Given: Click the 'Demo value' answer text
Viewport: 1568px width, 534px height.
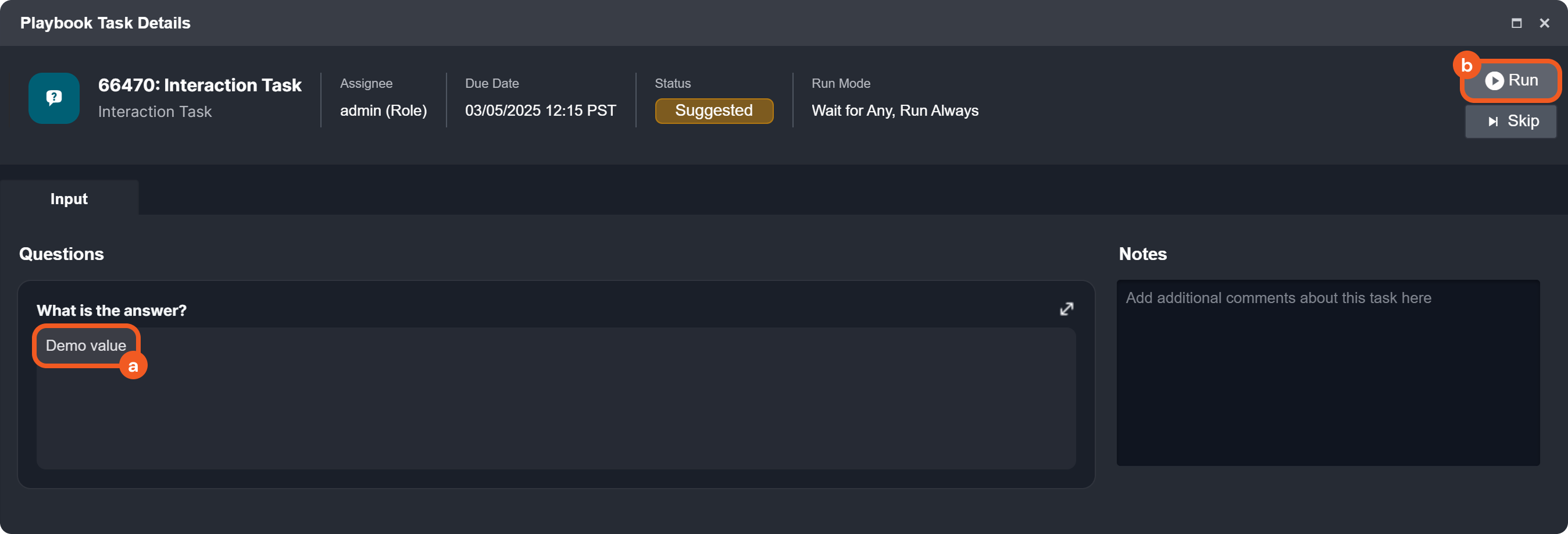Looking at the screenshot, I should coord(86,346).
